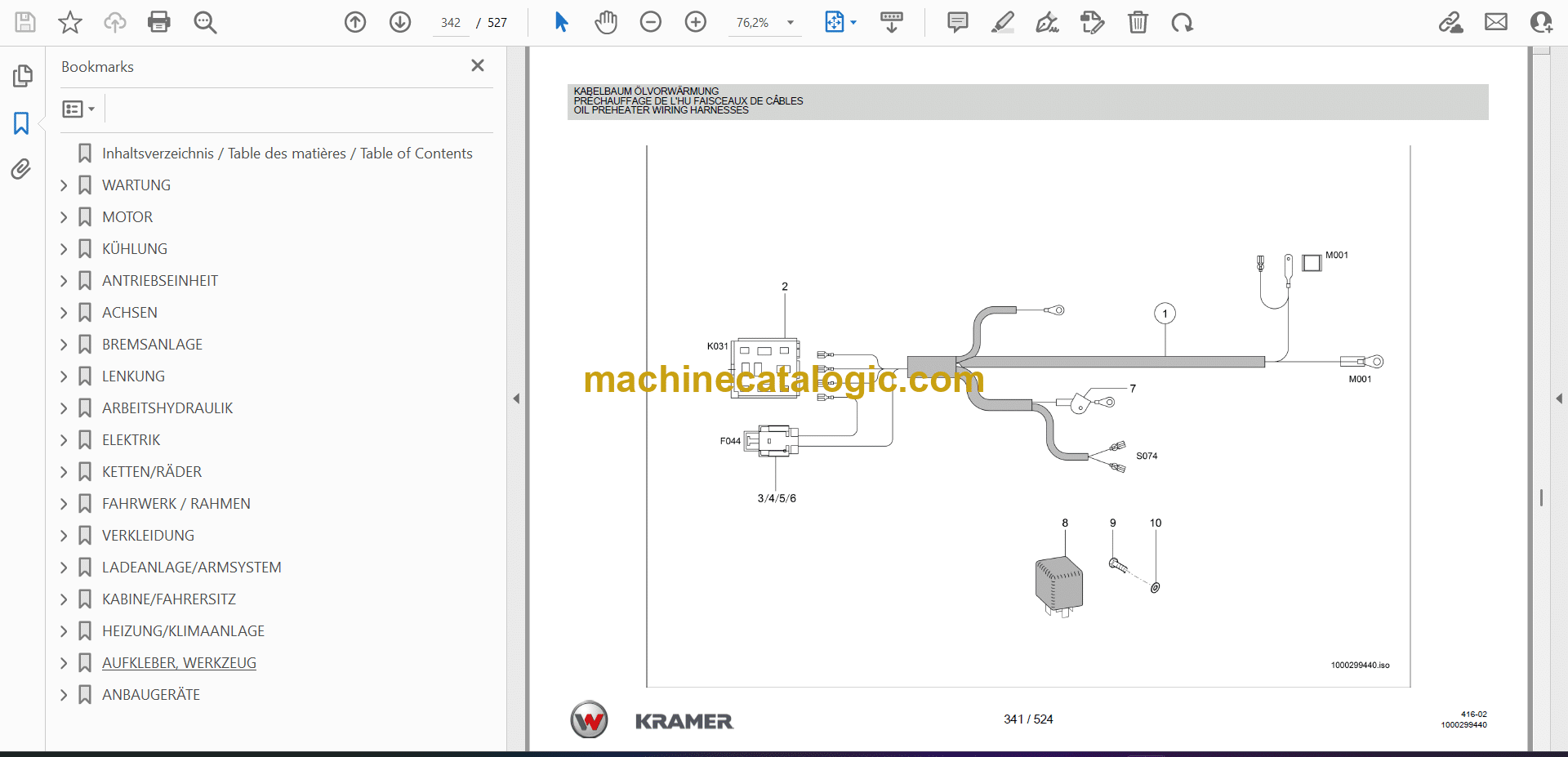Viewport: 1568px width, 757px height.
Task: Select the LADEANLAGE/ARMSYSTEM bookmark
Action: tap(192, 568)
